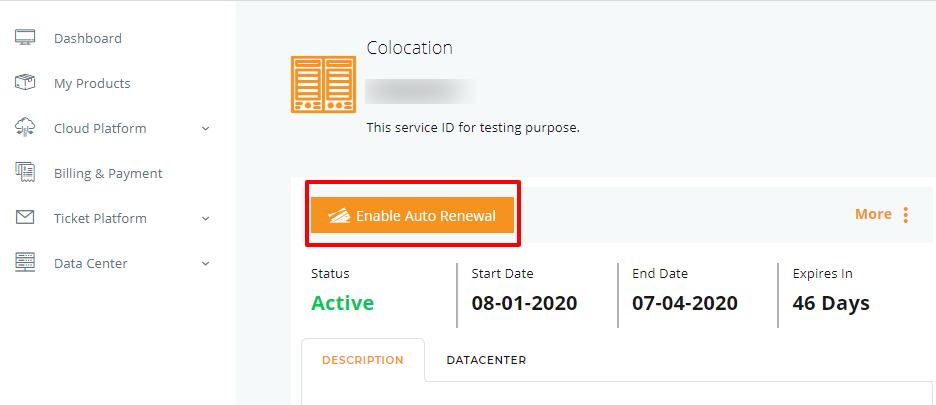Go to Billing & Payment
The width and height of the screenshot is (936, 405).
pos(108,173)
